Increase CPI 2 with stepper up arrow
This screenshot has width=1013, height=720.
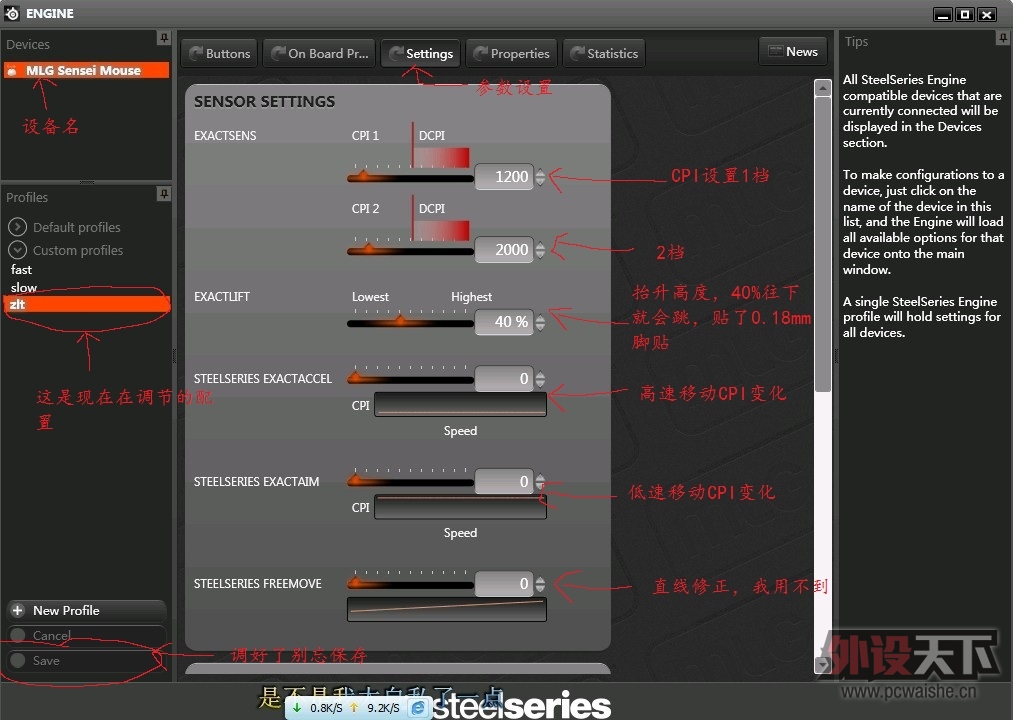(540, 245)
